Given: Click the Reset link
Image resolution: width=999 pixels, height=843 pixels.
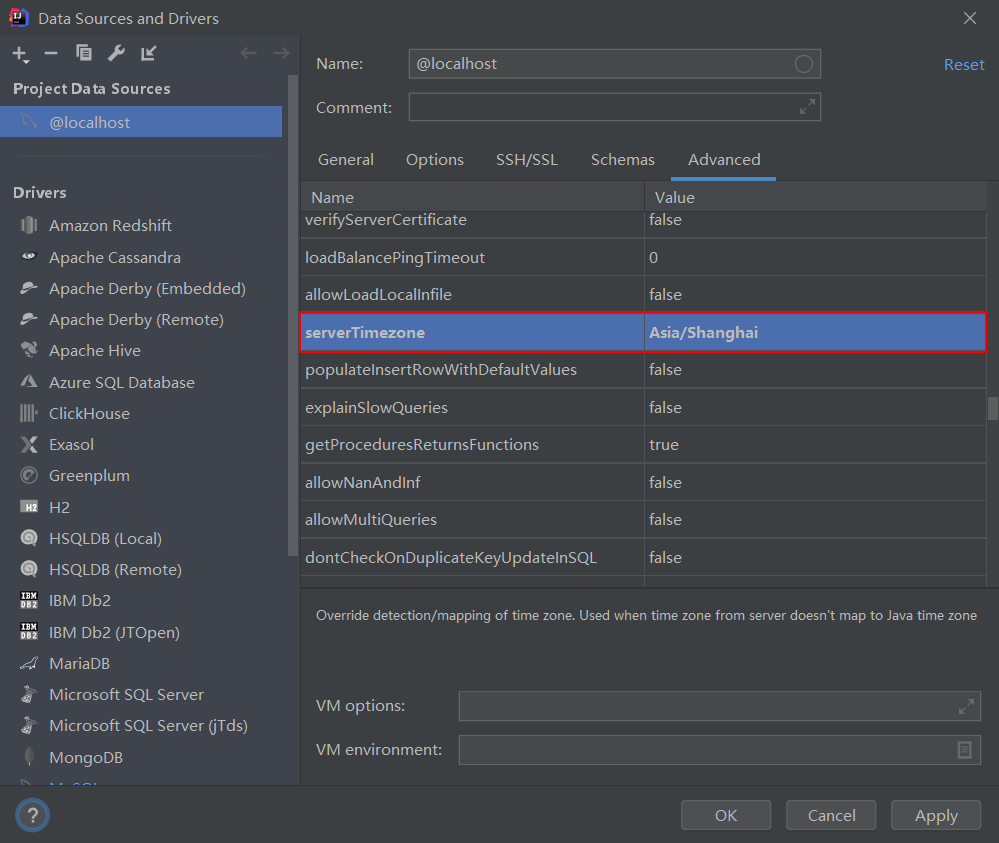Looking at the screenshot, I should click(x=964, y=64).
